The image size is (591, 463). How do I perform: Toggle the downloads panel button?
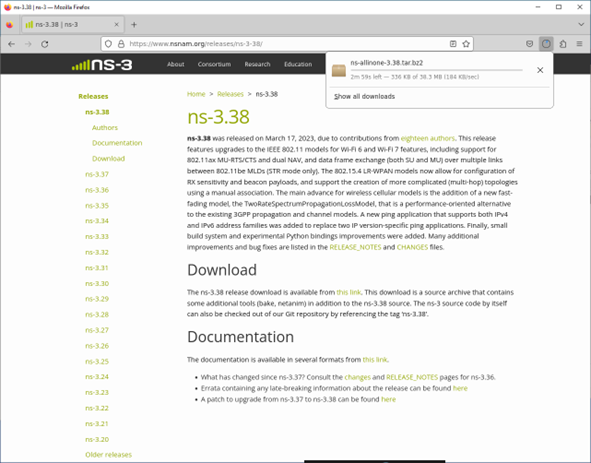[546, 44]
